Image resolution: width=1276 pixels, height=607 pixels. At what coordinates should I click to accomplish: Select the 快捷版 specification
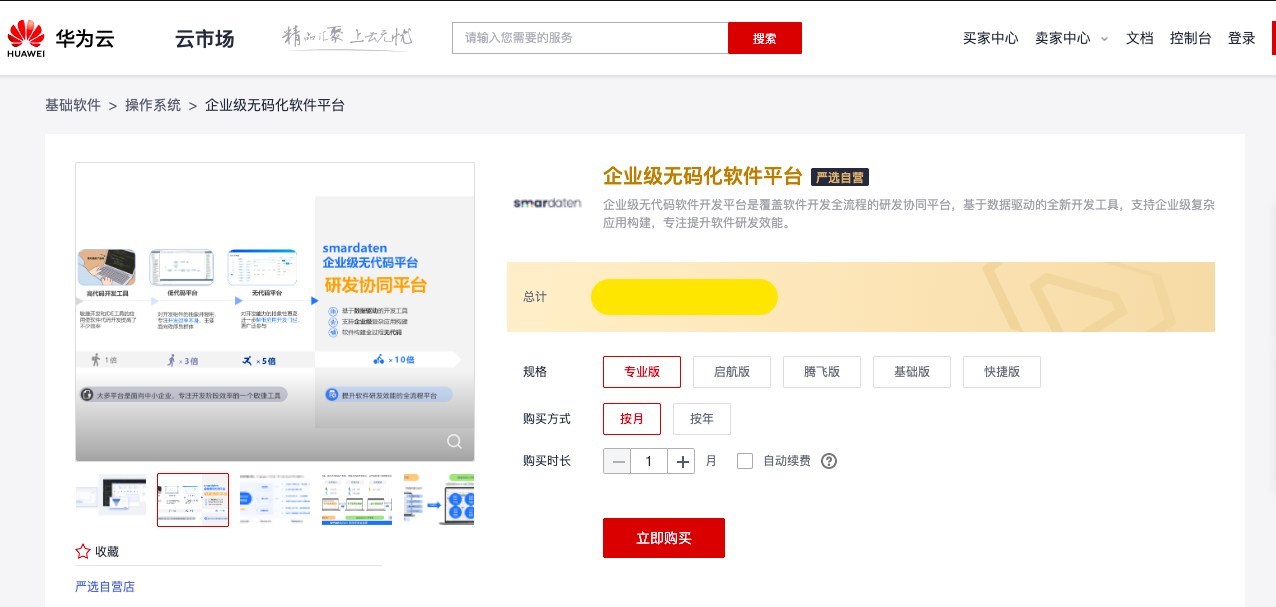click(1001, 371)
